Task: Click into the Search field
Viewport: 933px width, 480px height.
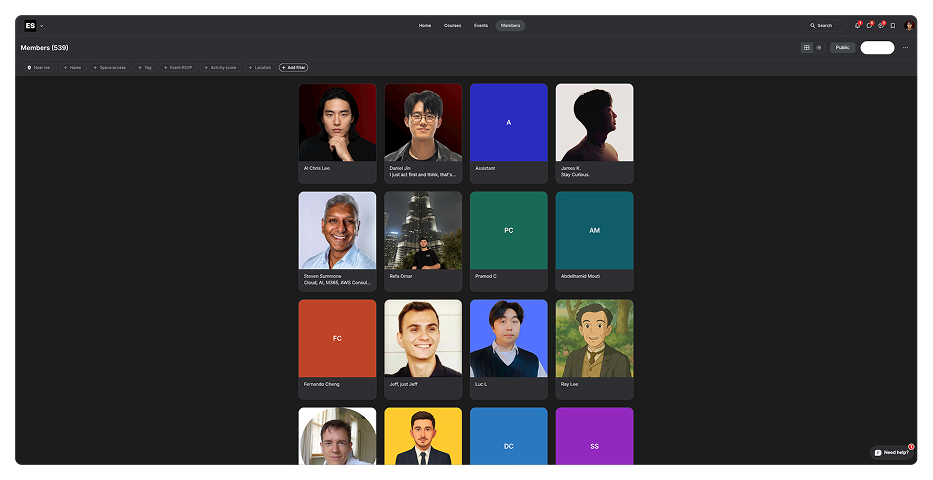Action: tap(825, 26)
